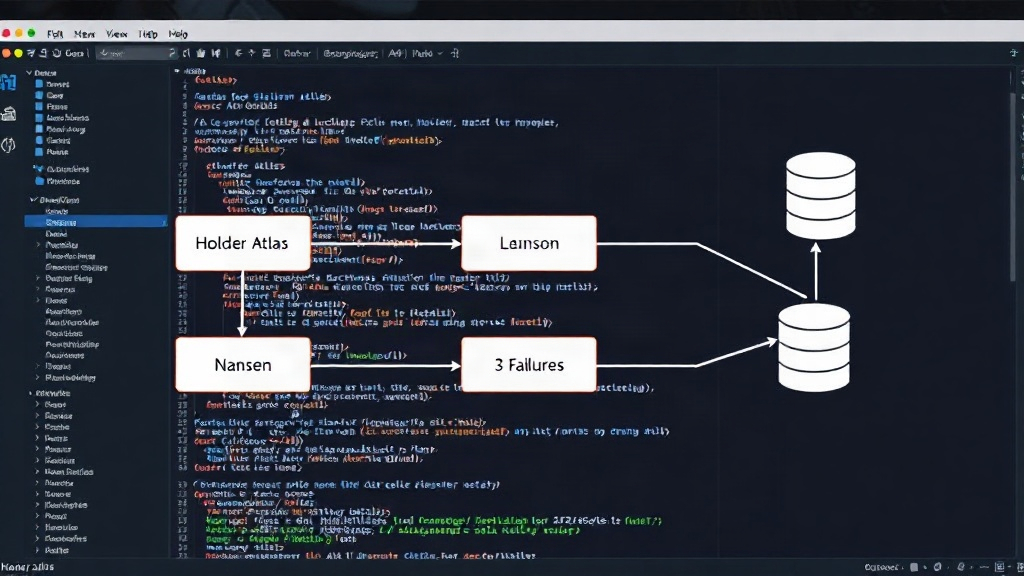The width and height of the screenshot is (1024, 576).
Task: Open the blue explorer panel icon in sidebar
Action: pyautogui.click(x=8, y=83)
